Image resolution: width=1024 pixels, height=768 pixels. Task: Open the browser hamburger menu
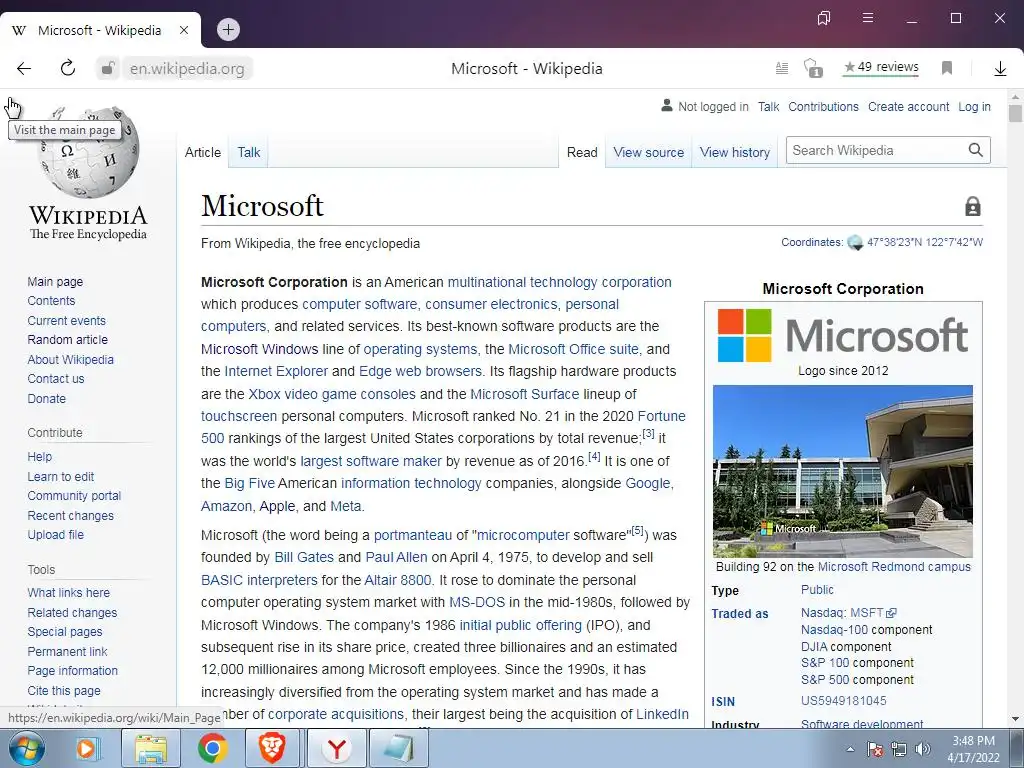tap(868, 18)
